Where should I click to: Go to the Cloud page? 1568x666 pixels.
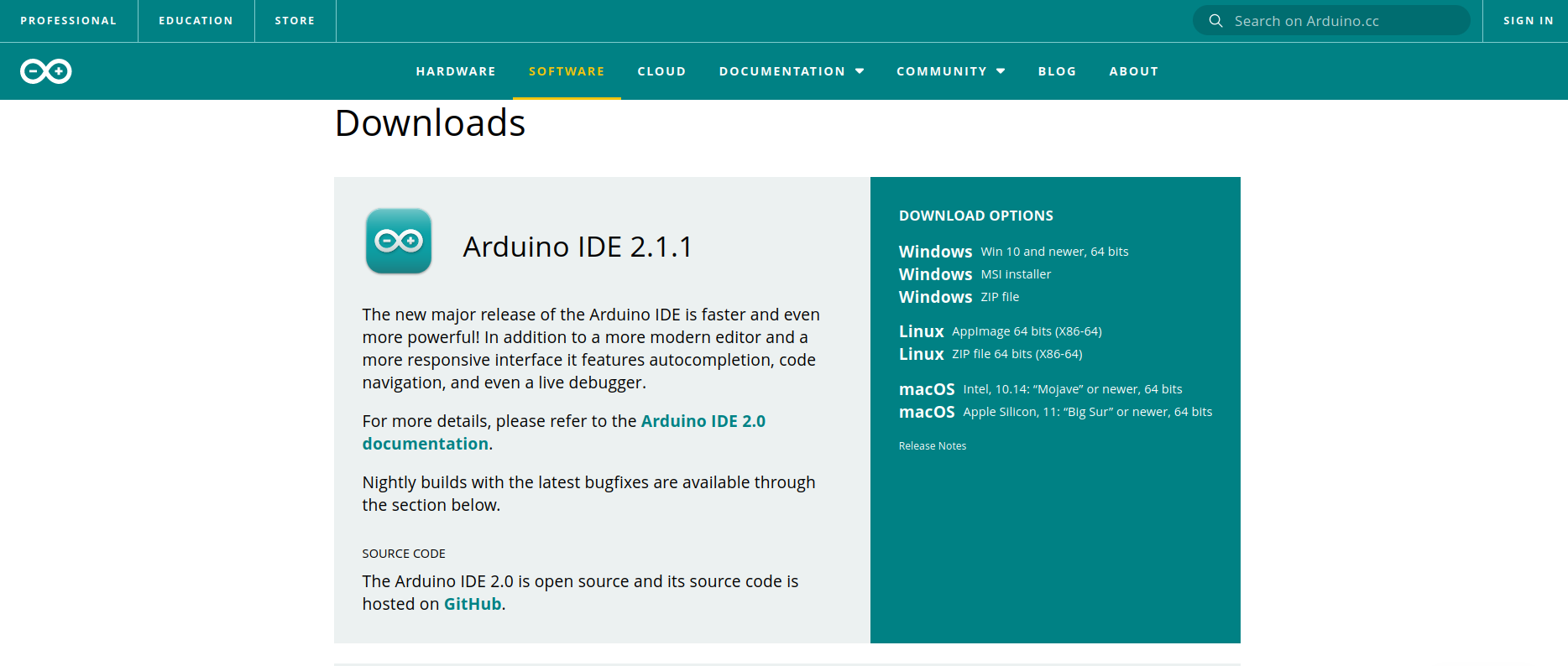point(661,71)
